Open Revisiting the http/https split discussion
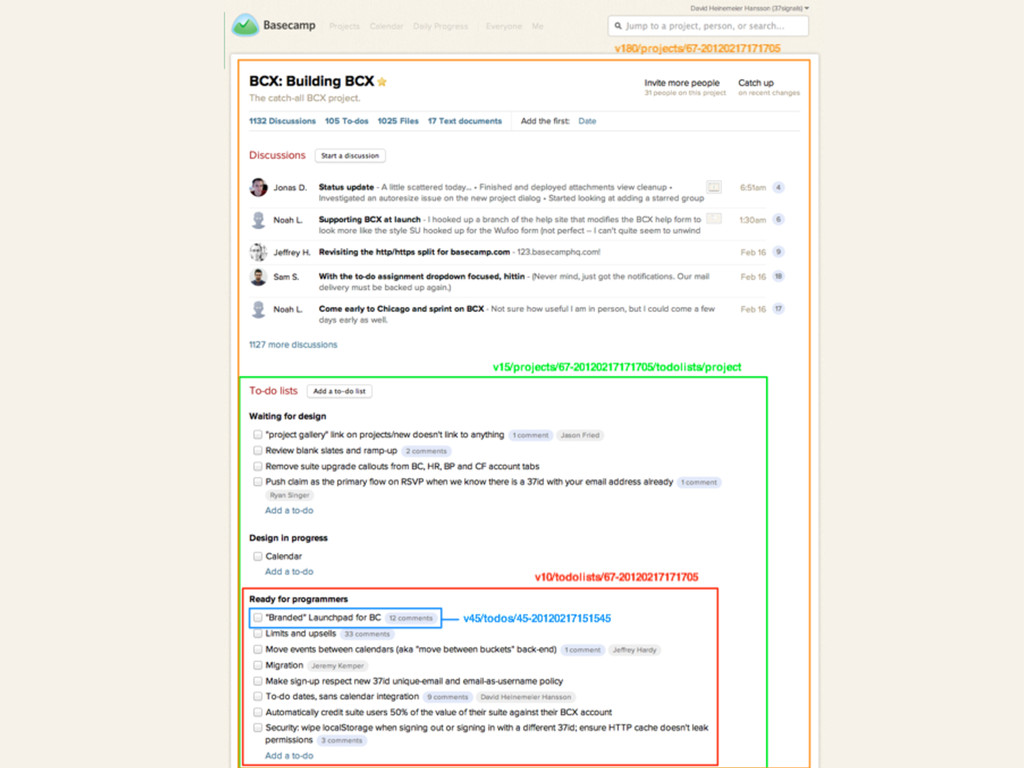This screenshot has height=768, width=1024. coord(414,252)
